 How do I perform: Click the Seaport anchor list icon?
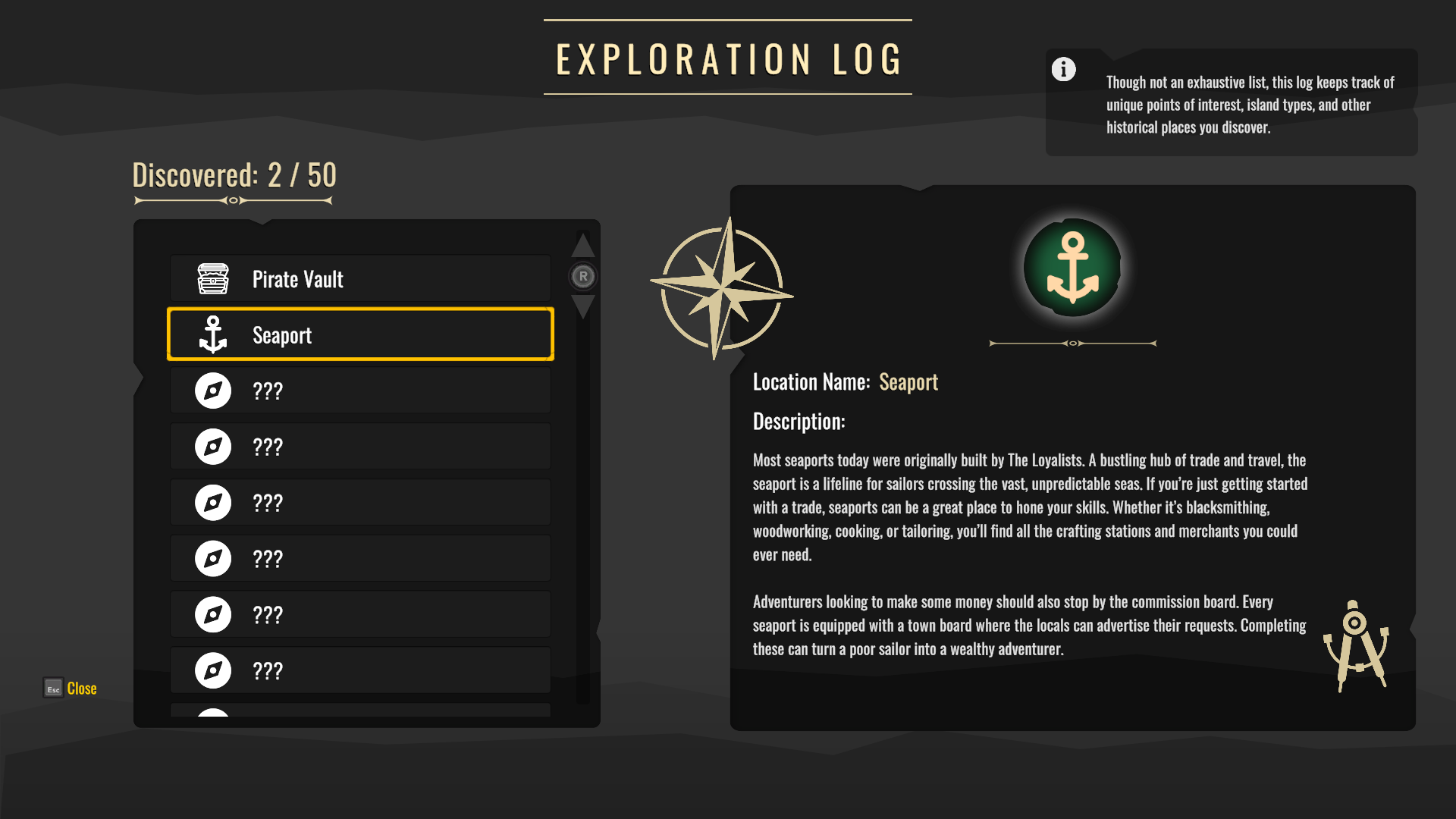point(213,334)
